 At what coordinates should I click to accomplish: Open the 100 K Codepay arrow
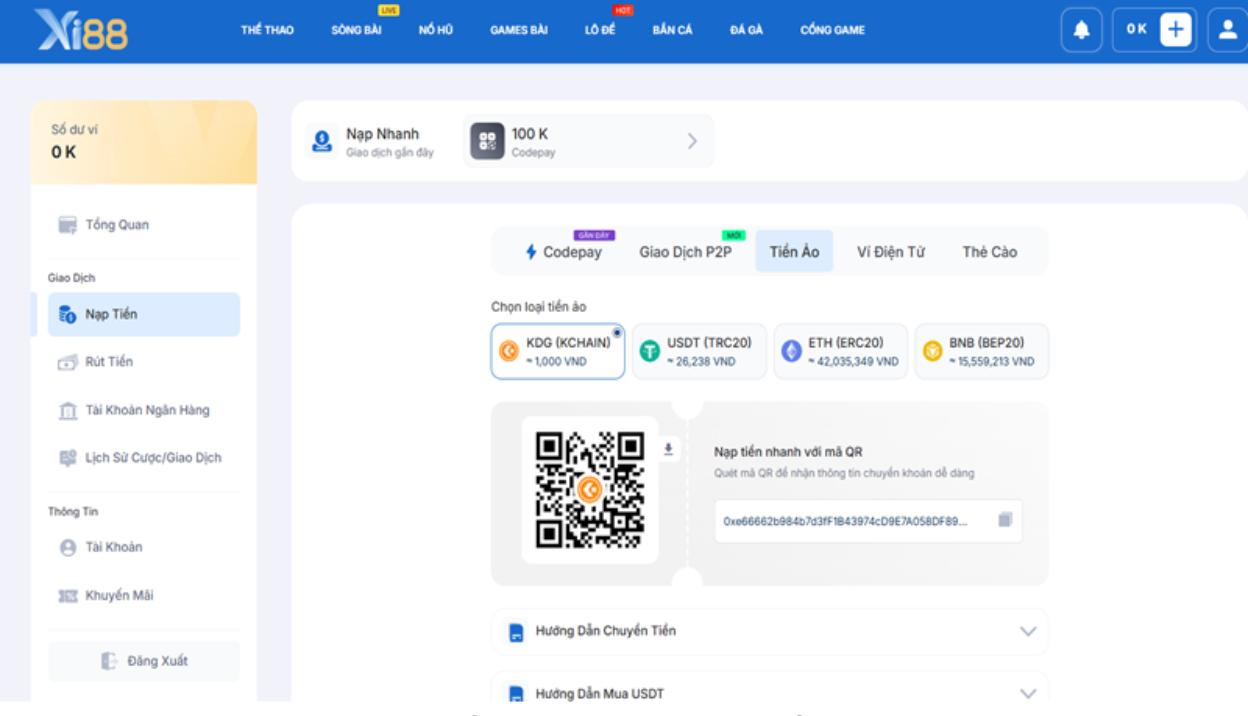(x=691, y=141)
